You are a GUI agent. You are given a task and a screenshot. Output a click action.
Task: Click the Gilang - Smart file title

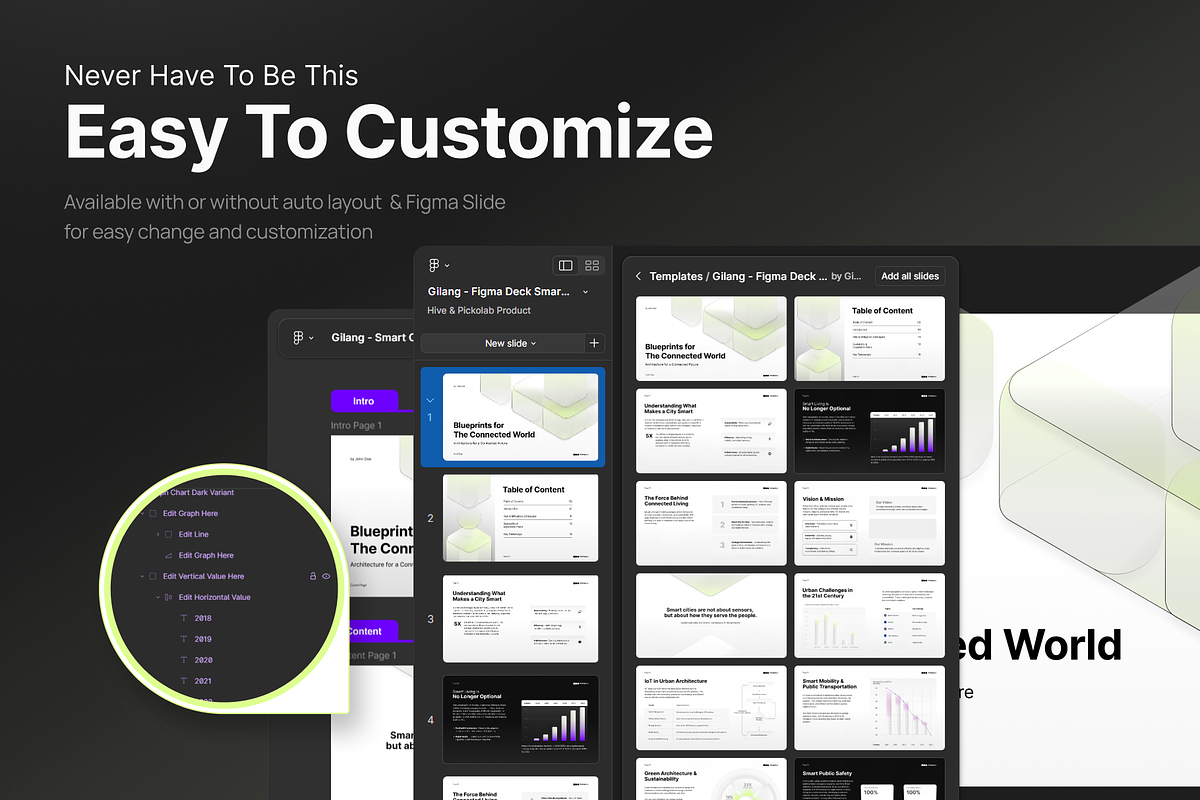tap(372, 337)
